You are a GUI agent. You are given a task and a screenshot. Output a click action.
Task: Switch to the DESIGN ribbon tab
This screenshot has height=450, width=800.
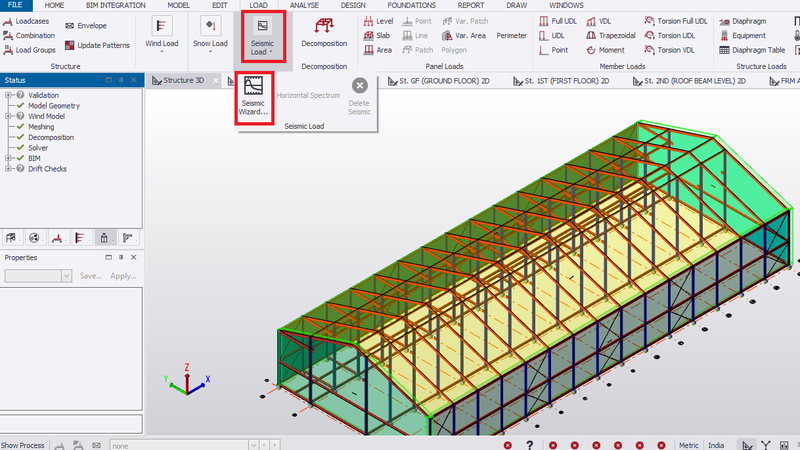353,5
